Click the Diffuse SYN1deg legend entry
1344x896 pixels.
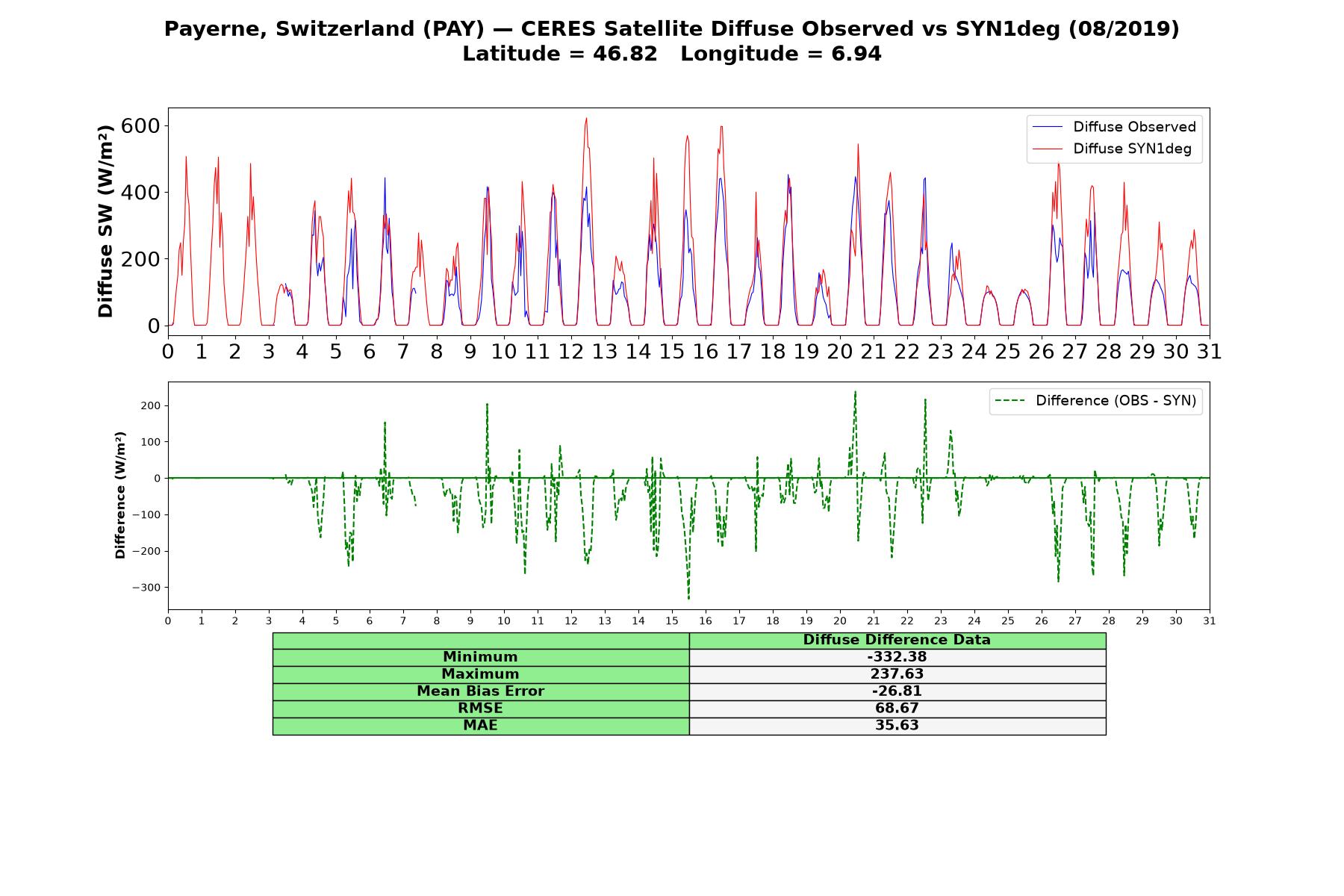tap(1112, 149)
